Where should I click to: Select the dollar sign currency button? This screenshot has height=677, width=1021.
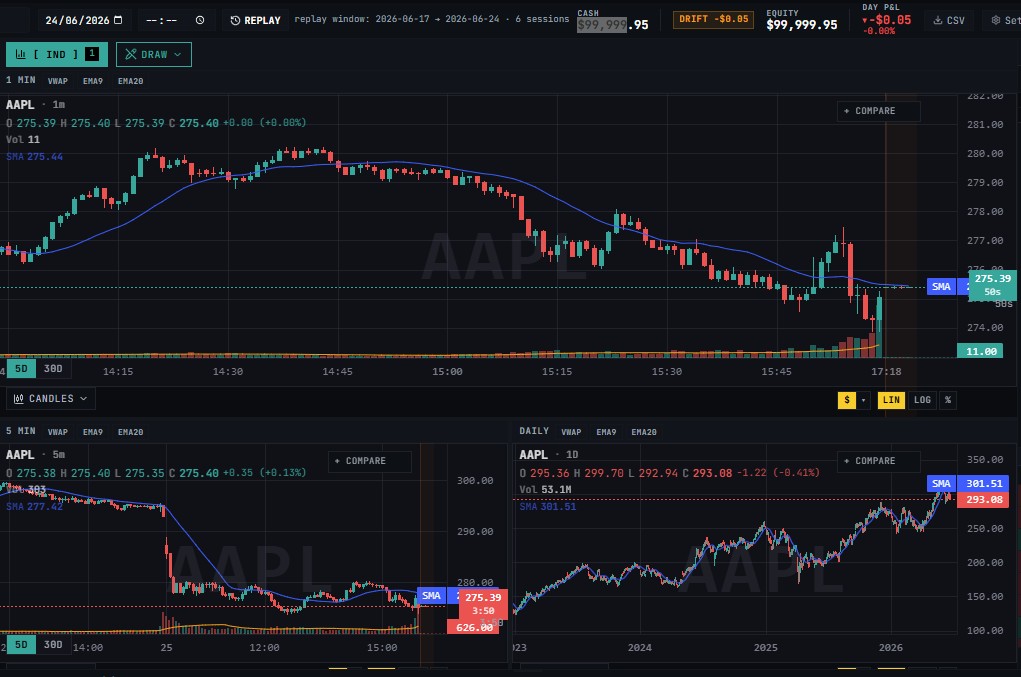(x=846, y=400)
